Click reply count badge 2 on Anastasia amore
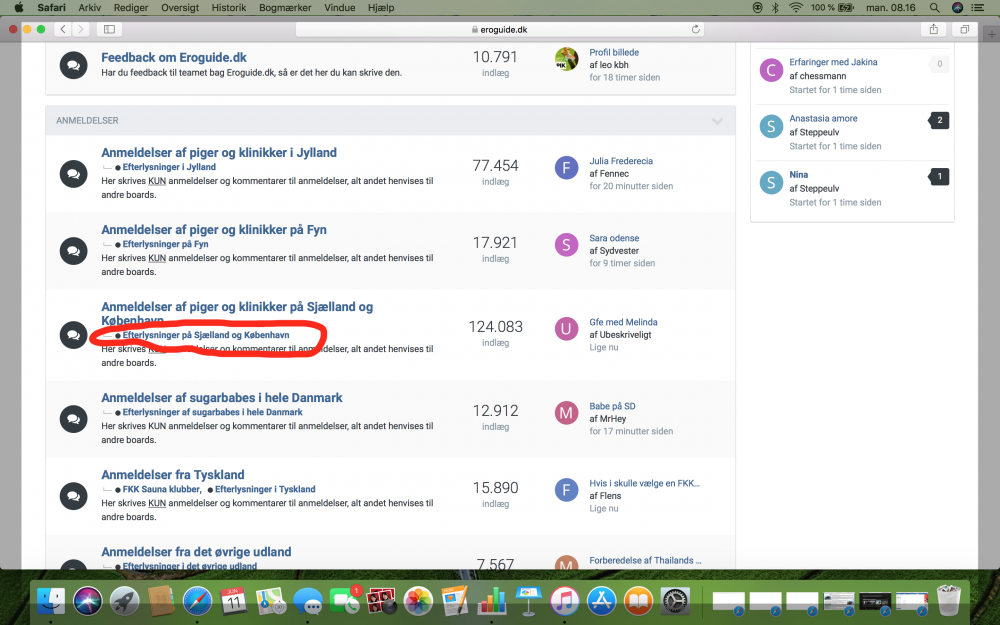Screen dimensions: 1000x625 (939, 120)
